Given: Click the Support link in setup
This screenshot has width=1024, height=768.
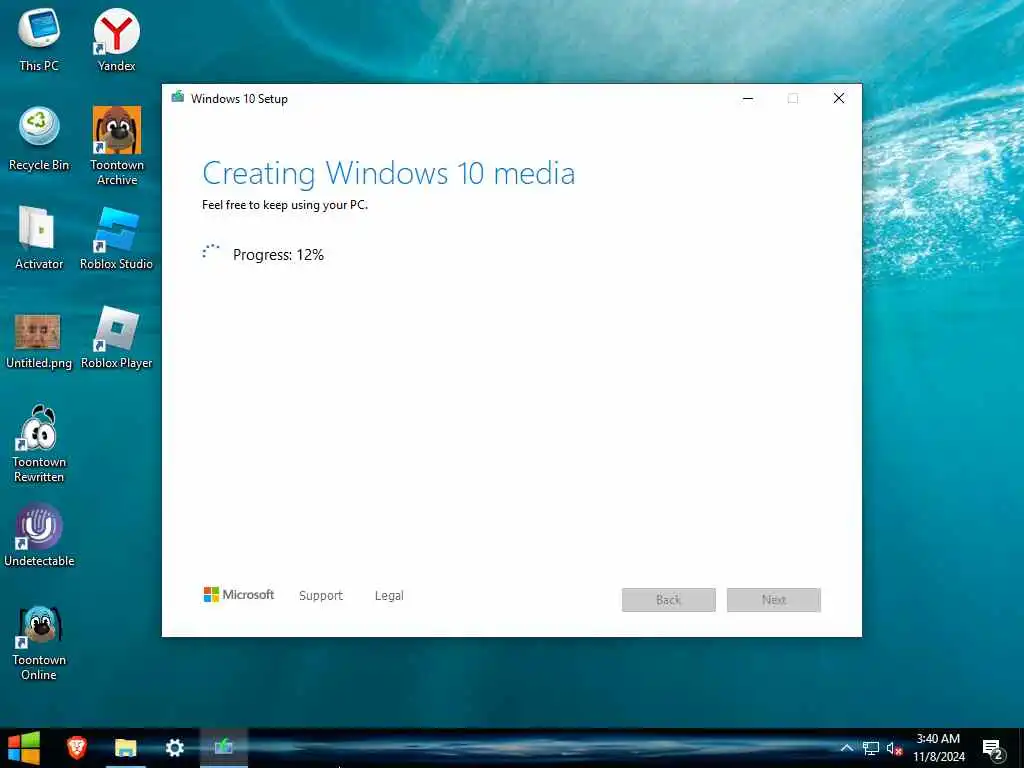Looking at the screenshot, I should 321,596.
